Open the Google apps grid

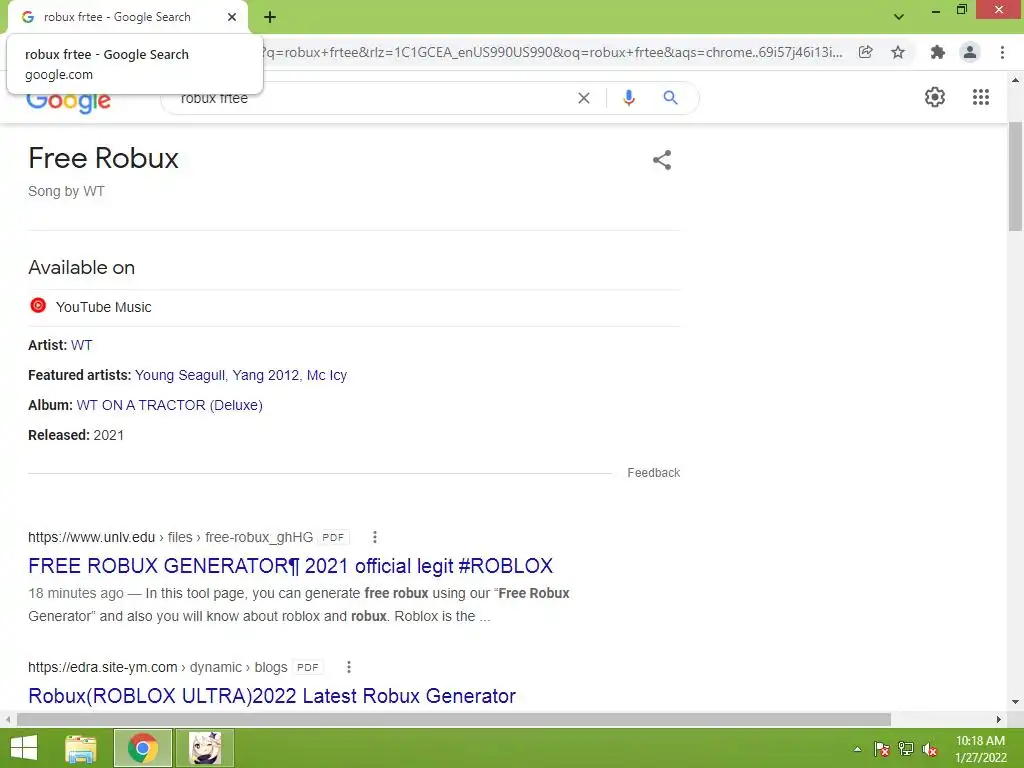(x=981, y=97)
